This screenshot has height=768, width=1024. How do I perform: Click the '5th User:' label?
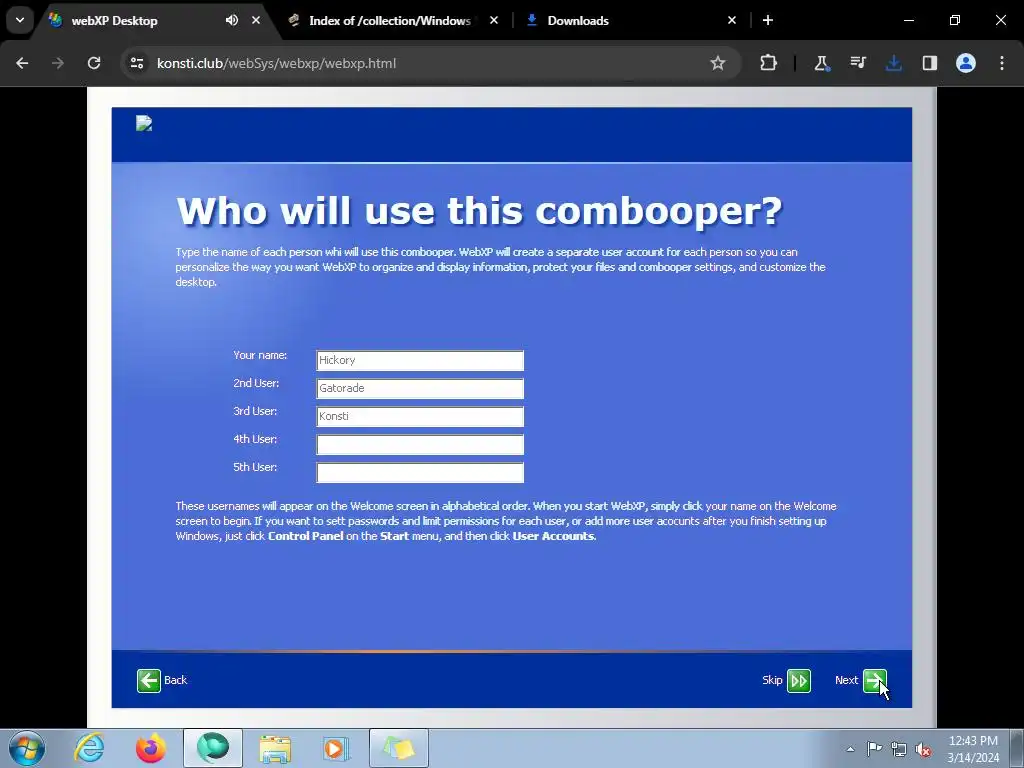[x=255, y=468]
